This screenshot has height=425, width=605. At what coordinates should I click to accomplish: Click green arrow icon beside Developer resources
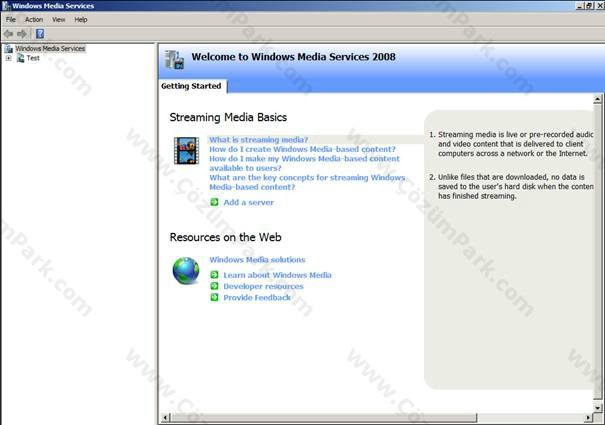click(x=214, y=286)
